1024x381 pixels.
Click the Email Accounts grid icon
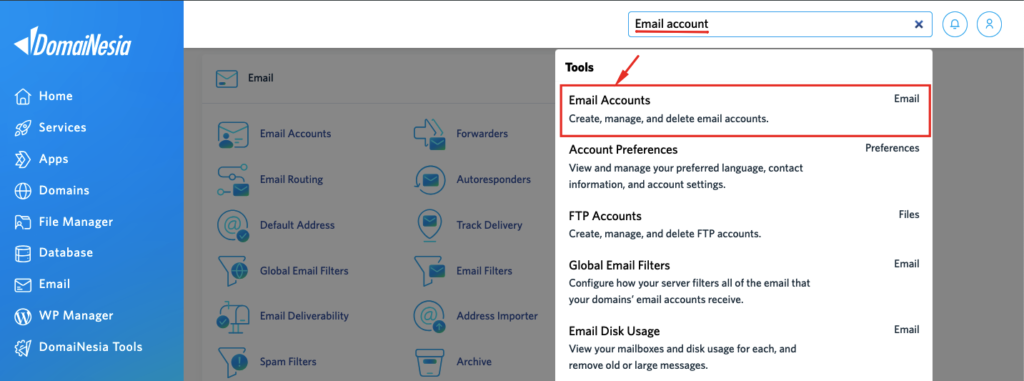pos(232,134)
